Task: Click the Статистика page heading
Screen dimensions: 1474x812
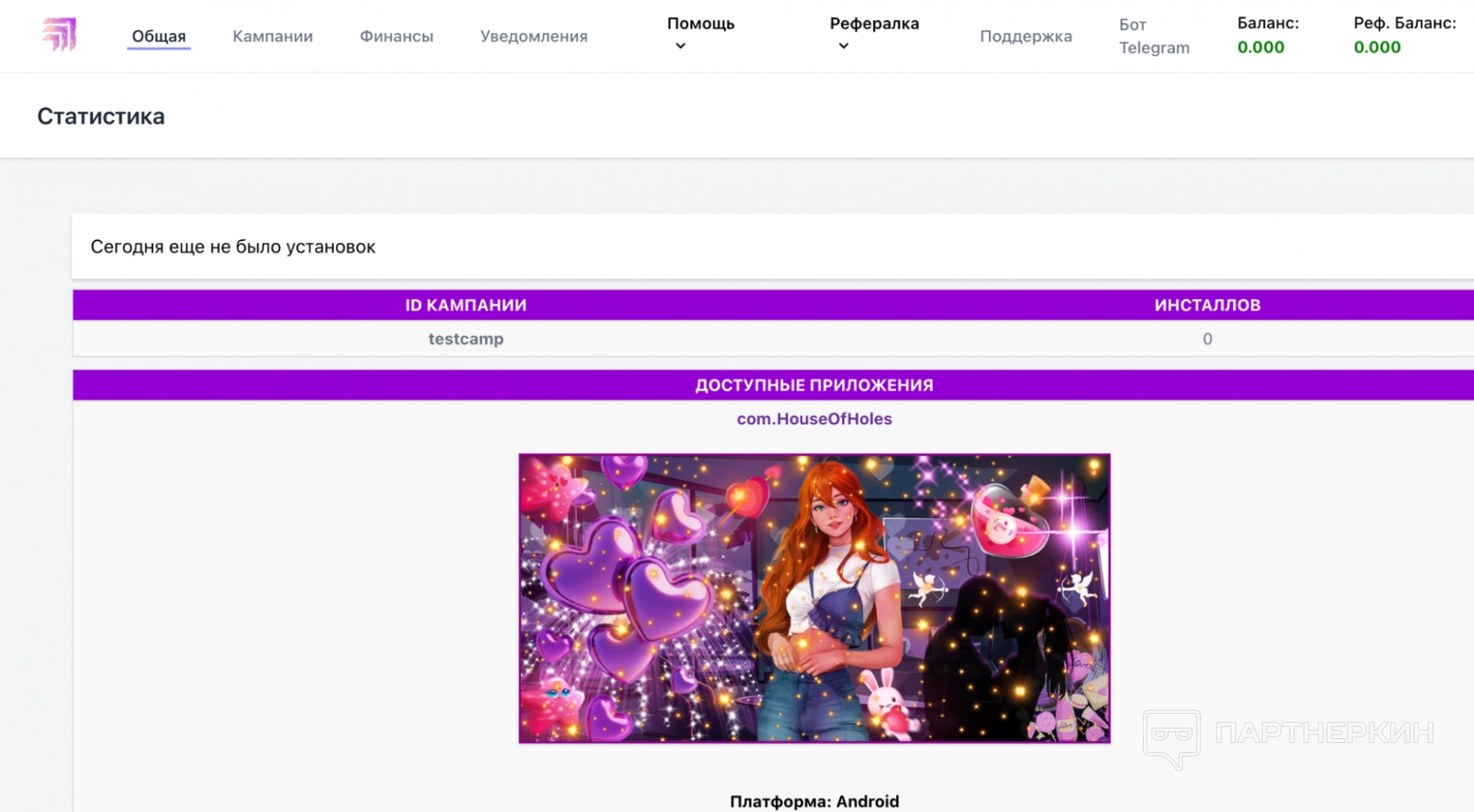Action: 101,117
